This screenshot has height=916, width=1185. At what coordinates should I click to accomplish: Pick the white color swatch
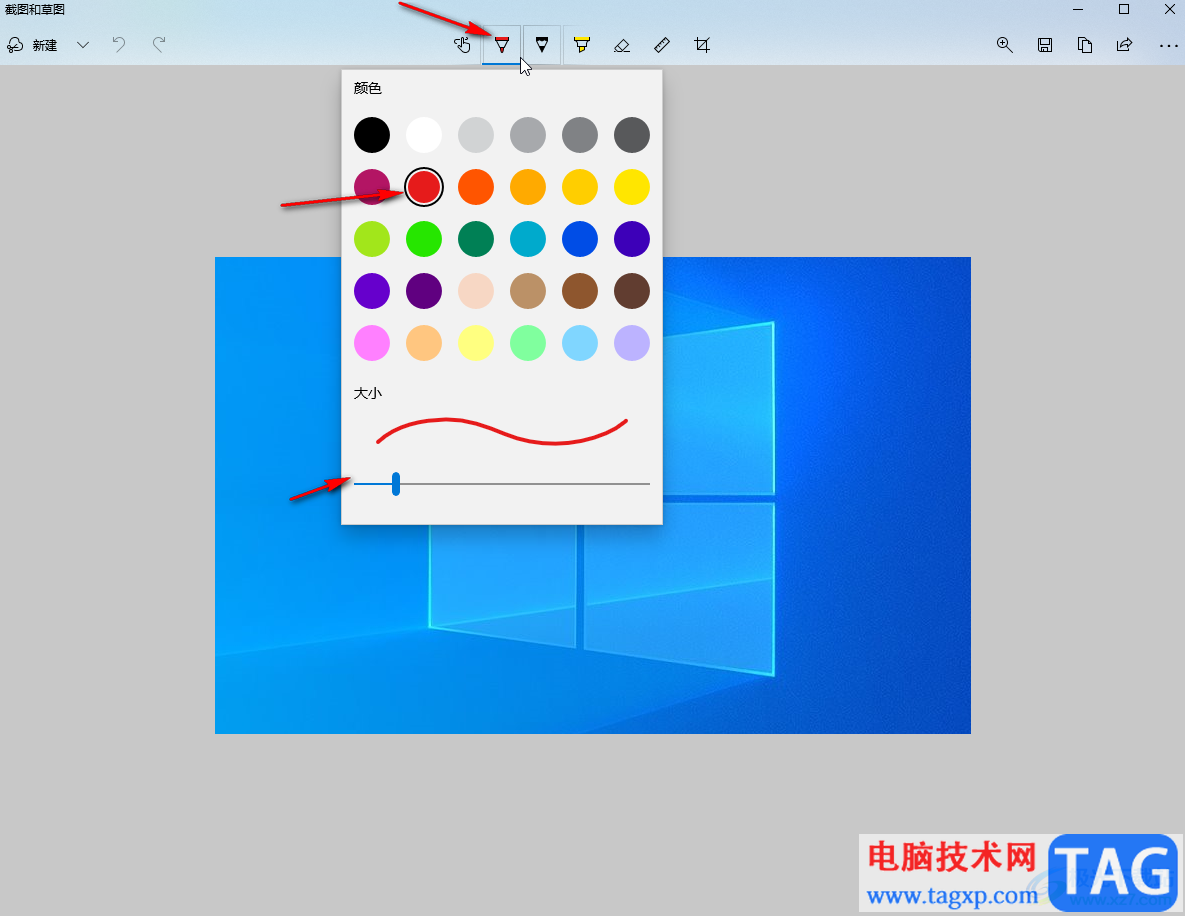point(424,135)
